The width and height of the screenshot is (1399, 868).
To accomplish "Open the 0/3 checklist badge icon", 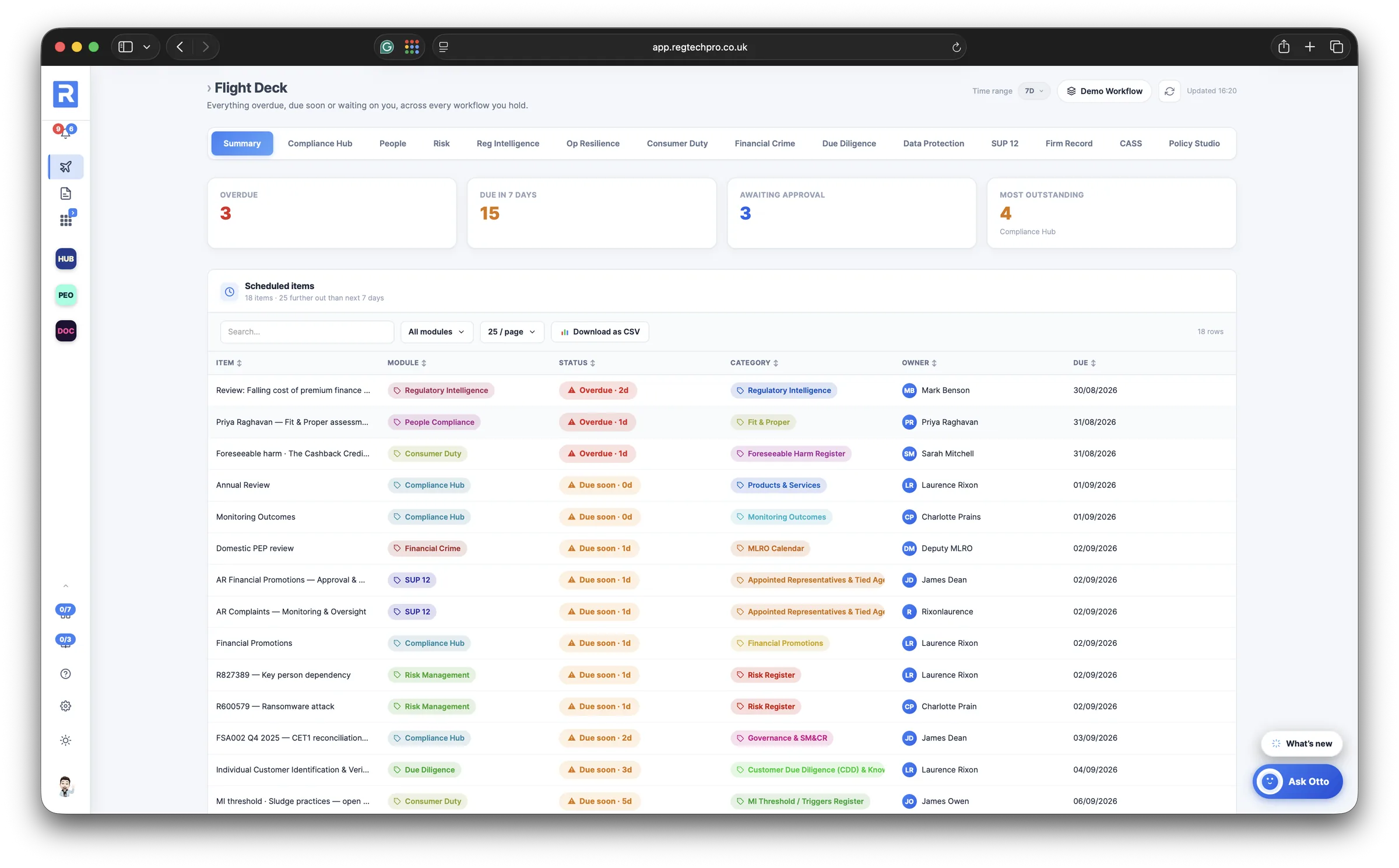I will 65,641.
